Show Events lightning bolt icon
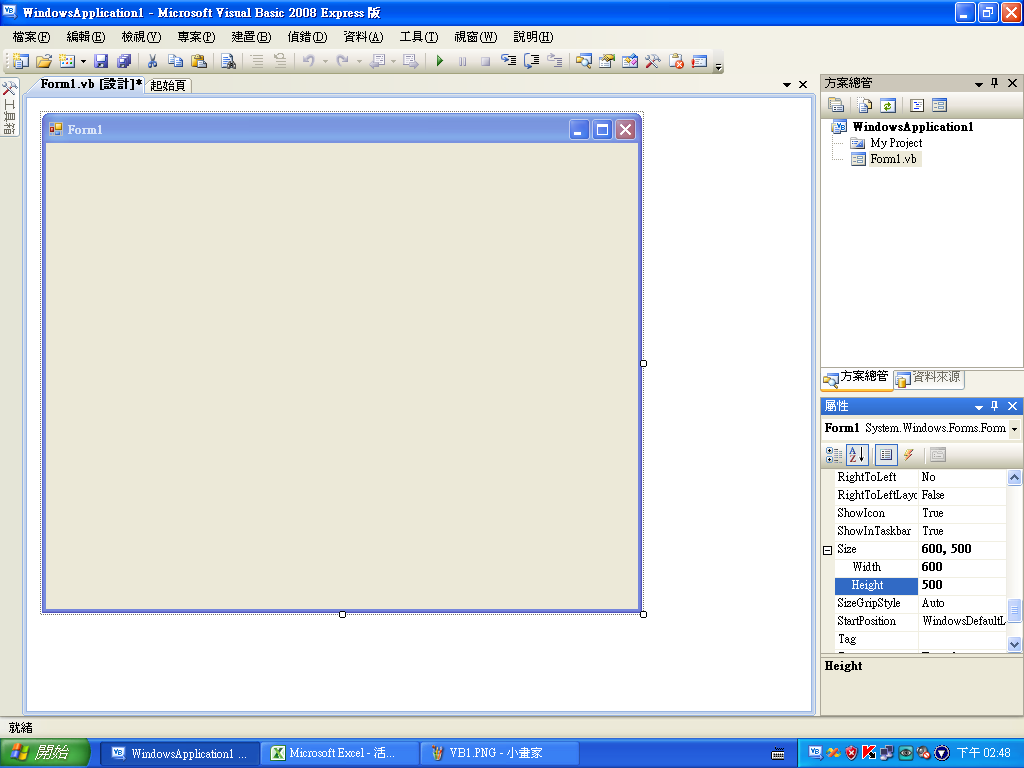The height and width of the screenshot is (768, 1024). pos(908,455)
